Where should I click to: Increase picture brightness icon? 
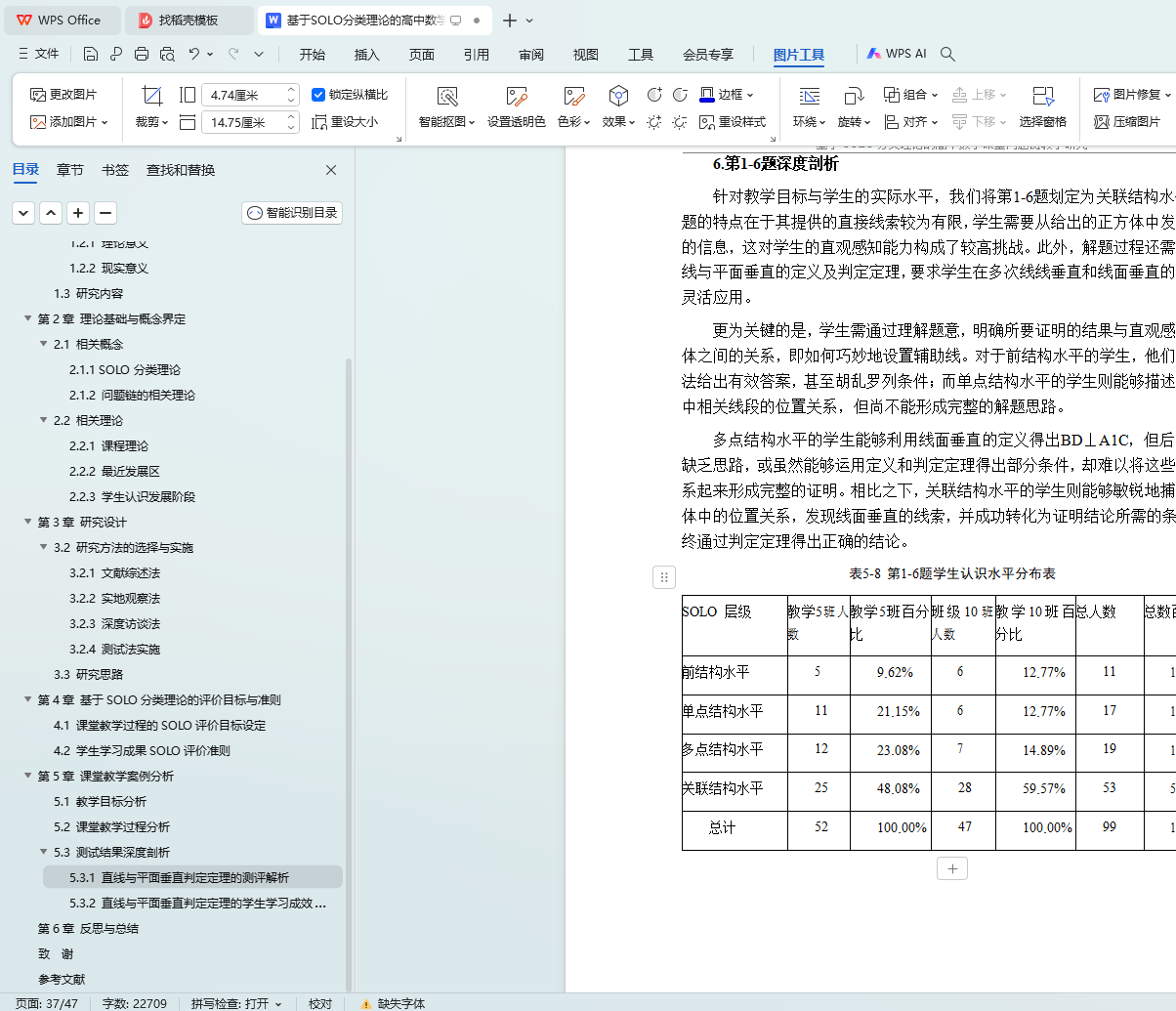(x=654, y=122)
